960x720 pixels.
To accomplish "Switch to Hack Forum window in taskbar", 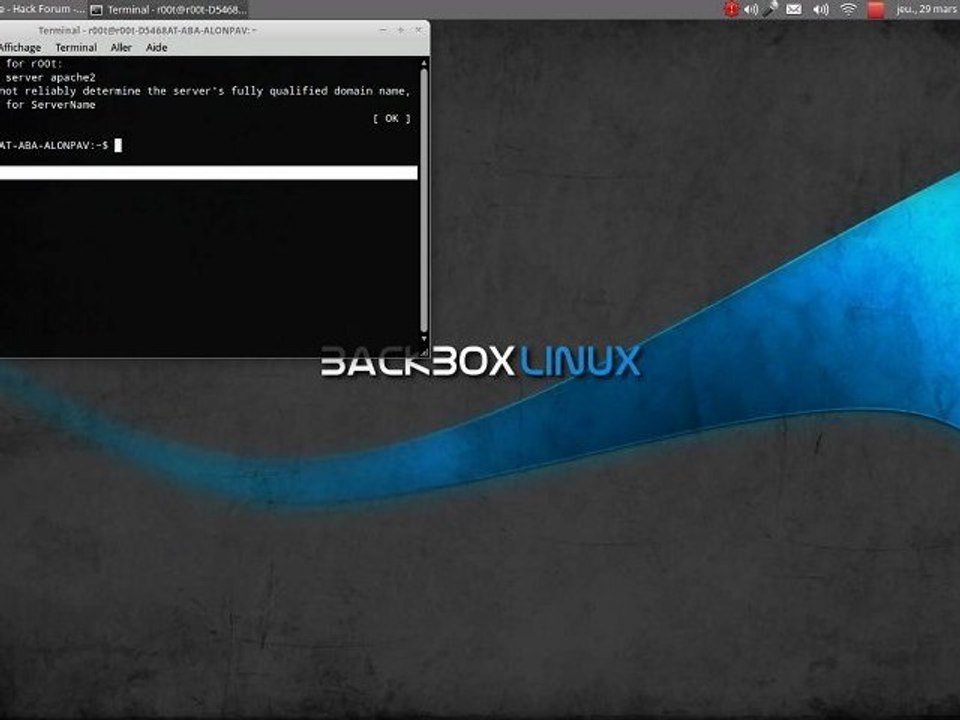I will tap(42, 9).
